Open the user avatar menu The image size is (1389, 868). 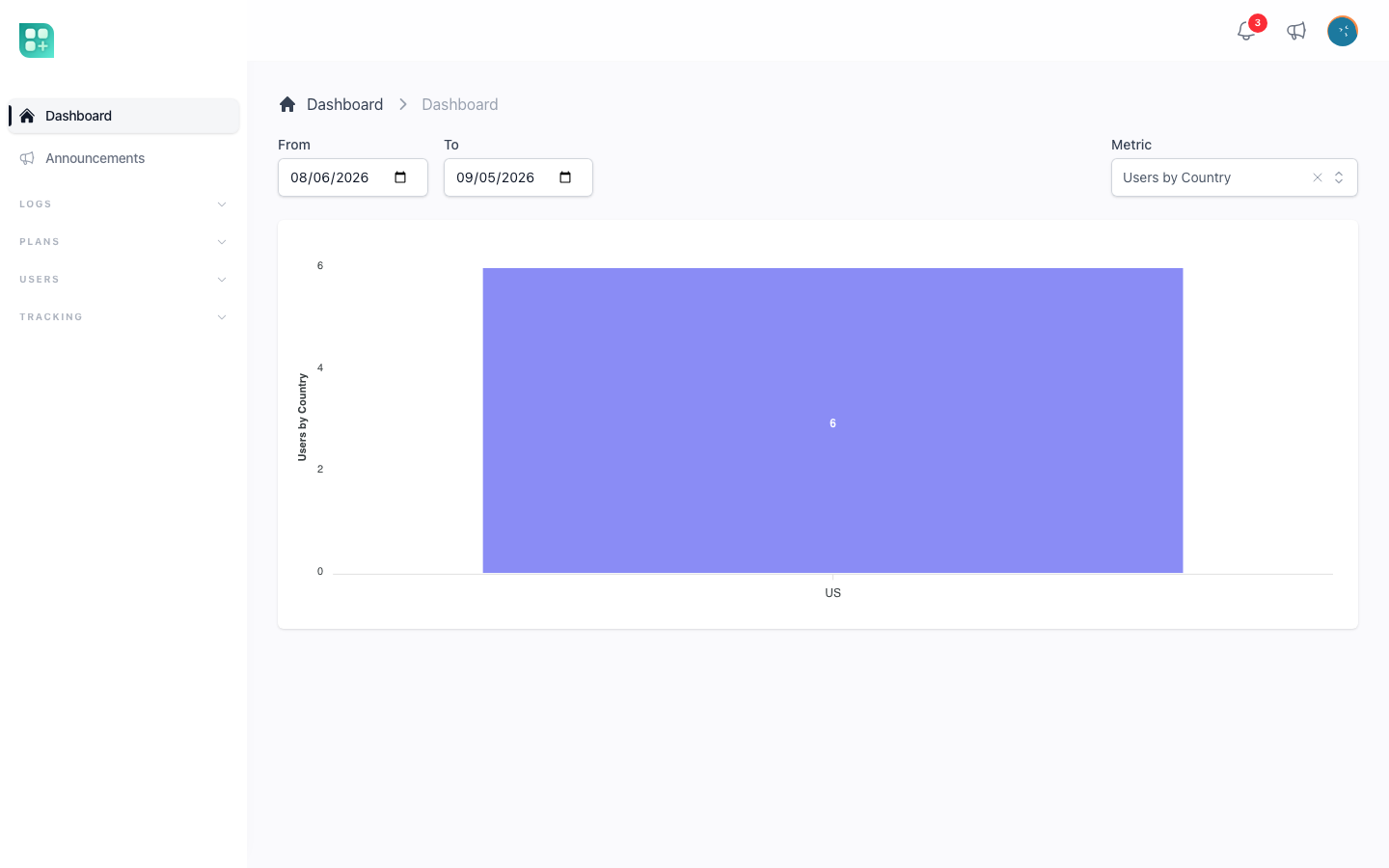click(x=1343, y=31)
